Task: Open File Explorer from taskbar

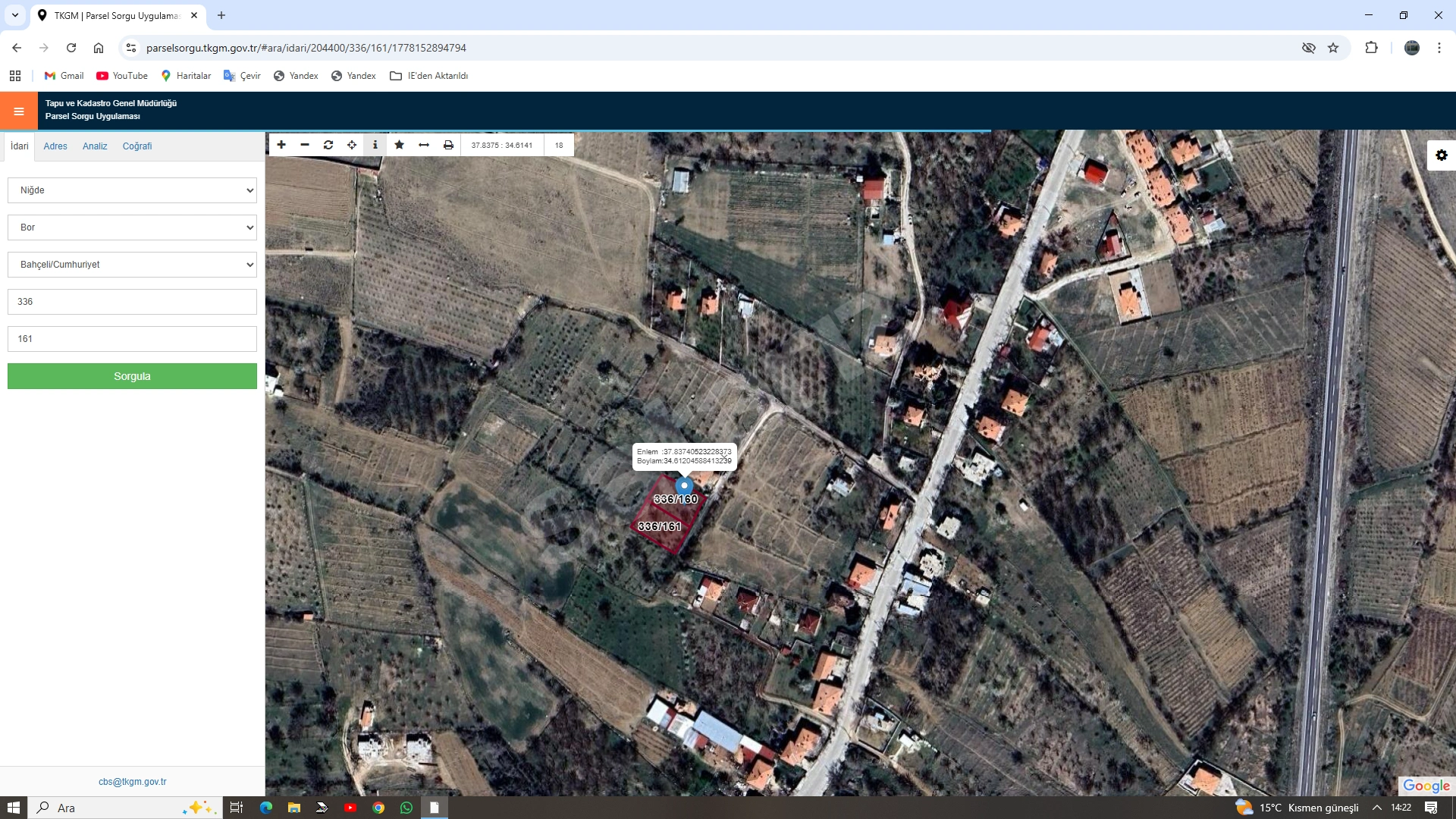Action: 294,808
